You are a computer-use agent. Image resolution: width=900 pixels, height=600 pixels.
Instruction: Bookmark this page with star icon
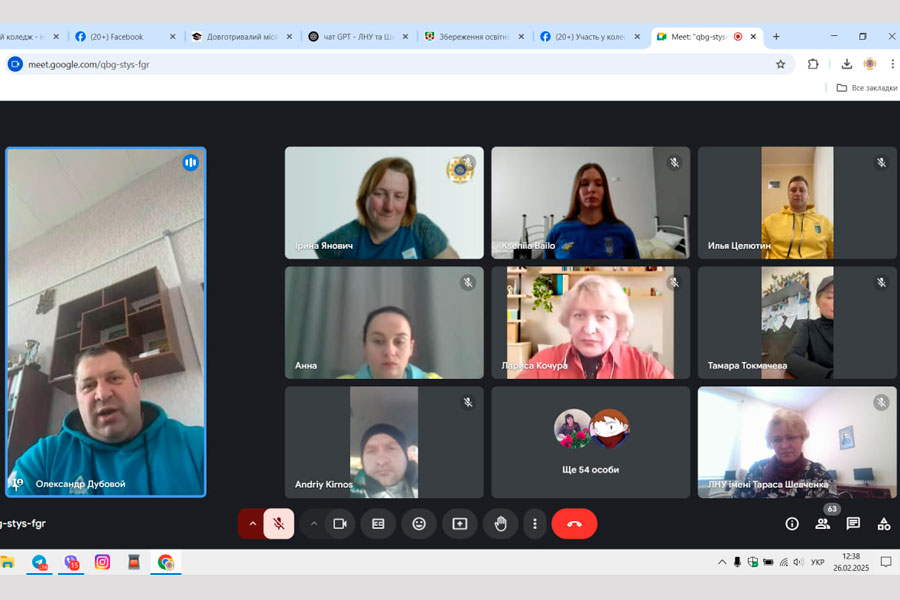coord(781,64)
